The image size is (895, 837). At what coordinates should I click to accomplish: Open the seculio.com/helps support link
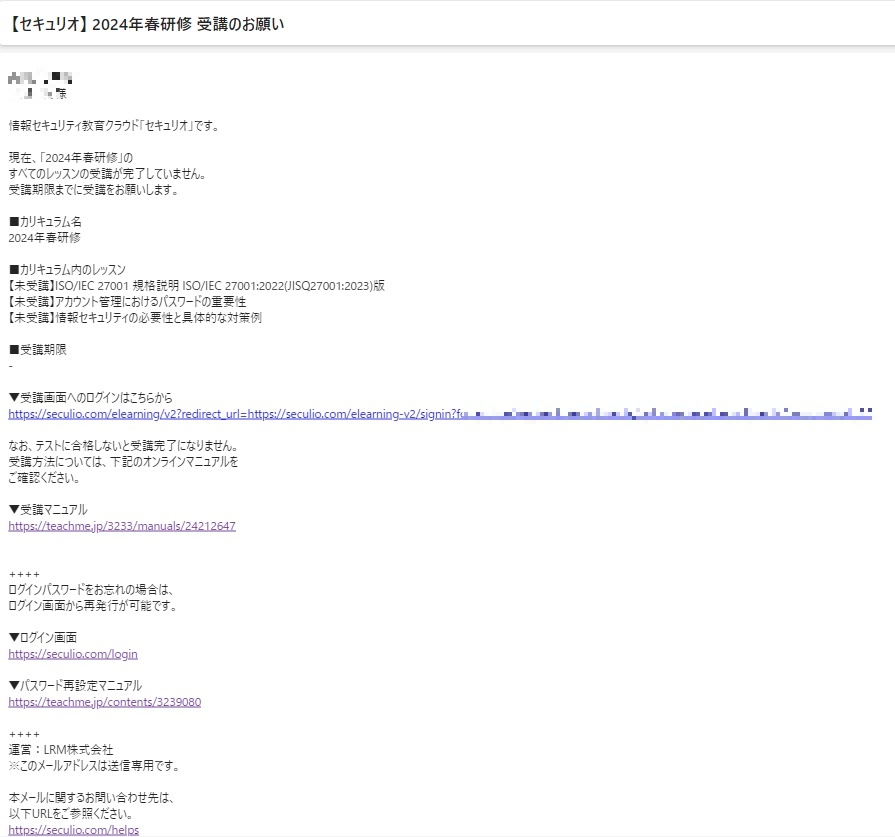click(x=74, y=830)
